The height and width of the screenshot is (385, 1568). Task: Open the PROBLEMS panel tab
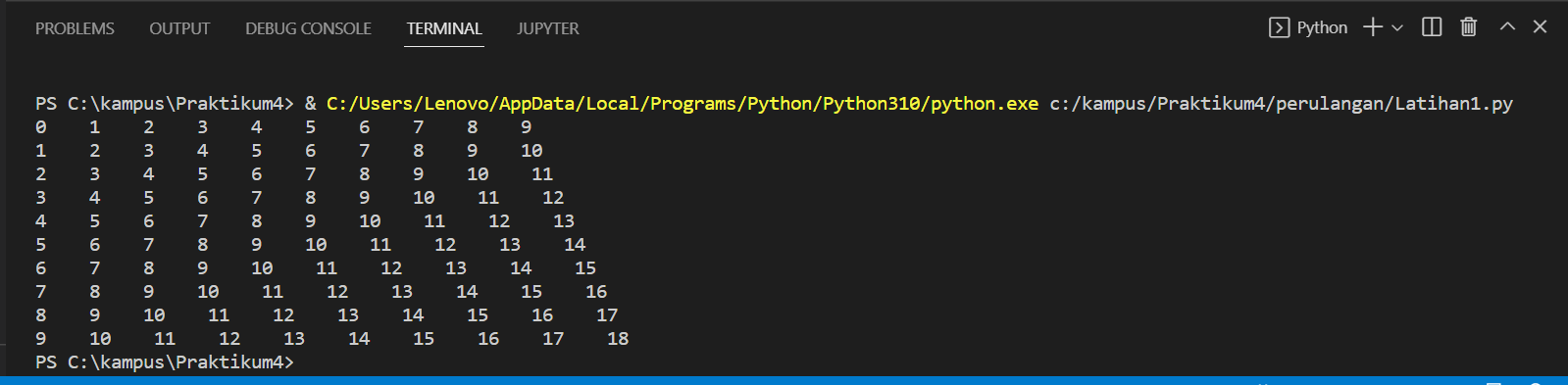[75, 28]
